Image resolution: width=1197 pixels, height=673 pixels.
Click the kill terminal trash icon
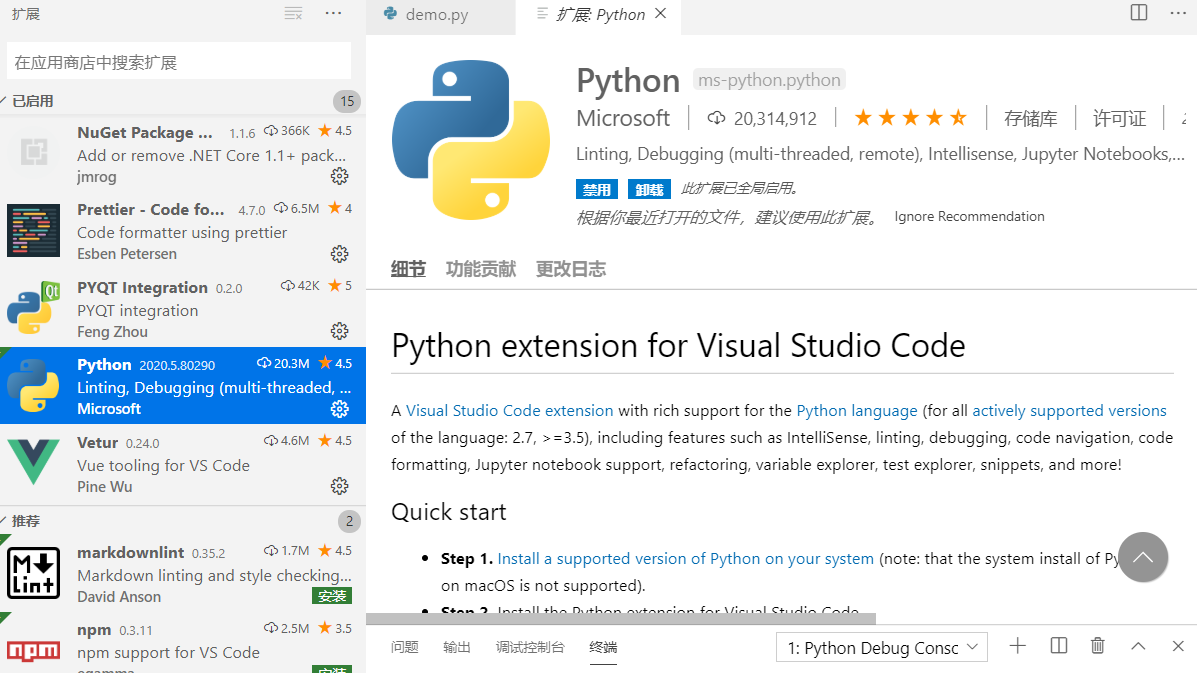(1098, 646)
